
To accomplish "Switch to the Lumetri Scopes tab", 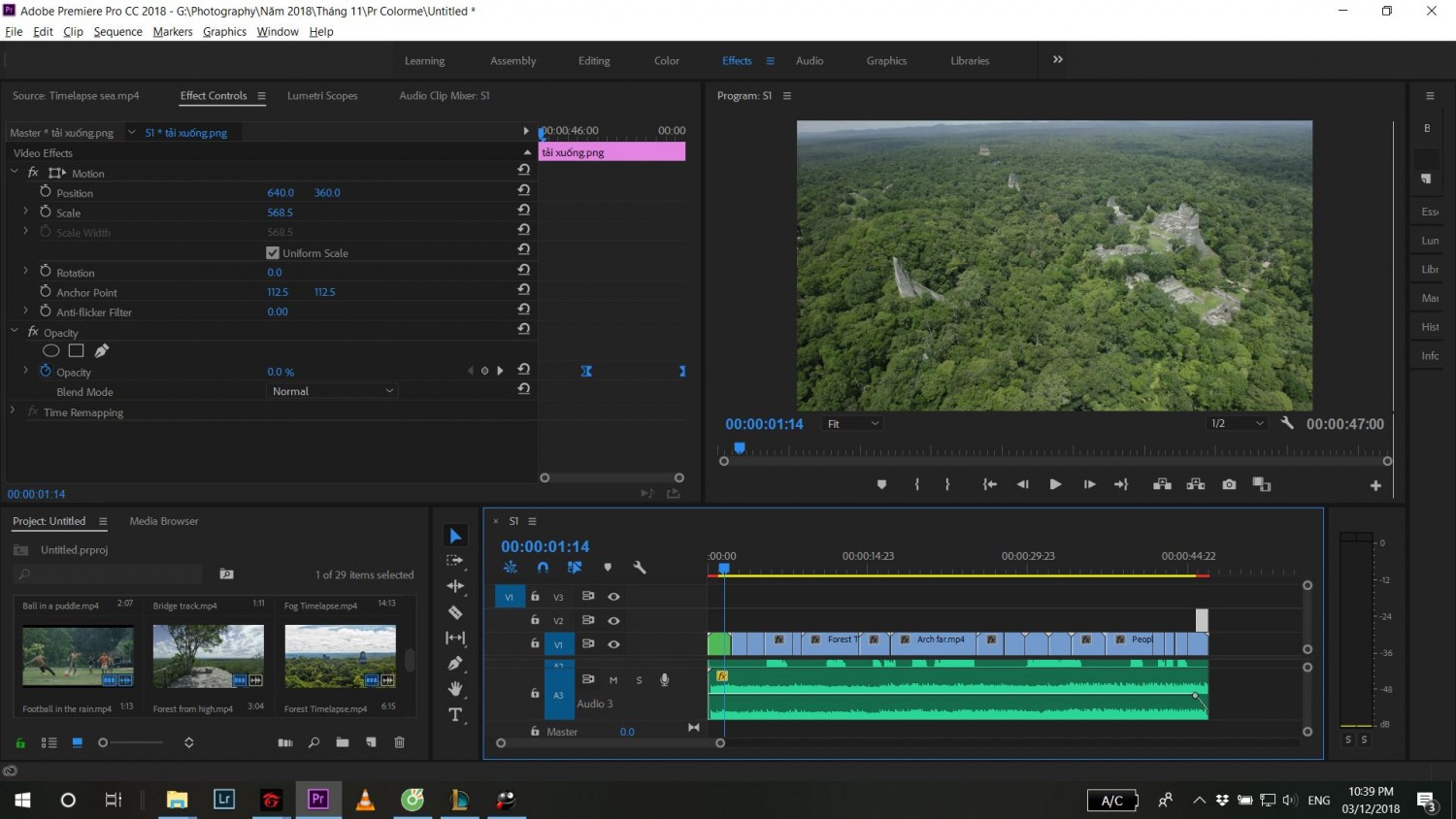I will 322,96.
